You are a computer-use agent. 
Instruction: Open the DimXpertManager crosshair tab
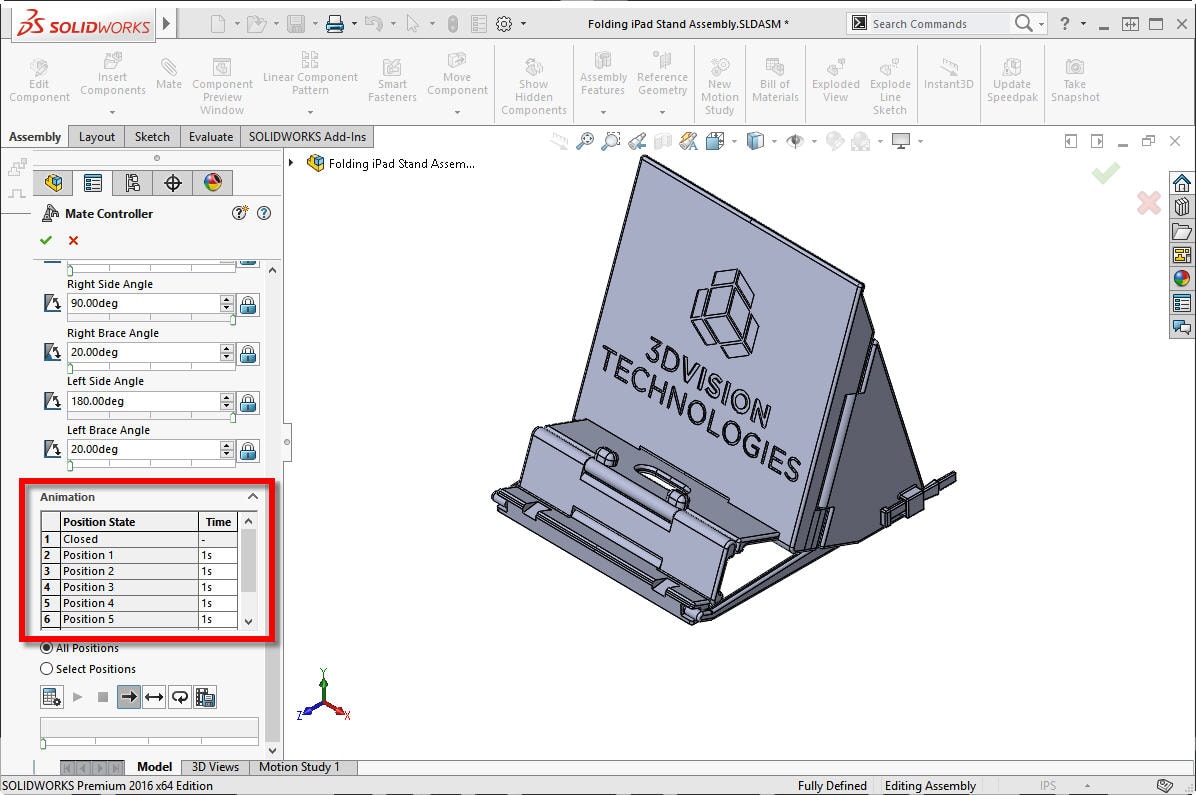pyautogui.click(x=172, y=182)
